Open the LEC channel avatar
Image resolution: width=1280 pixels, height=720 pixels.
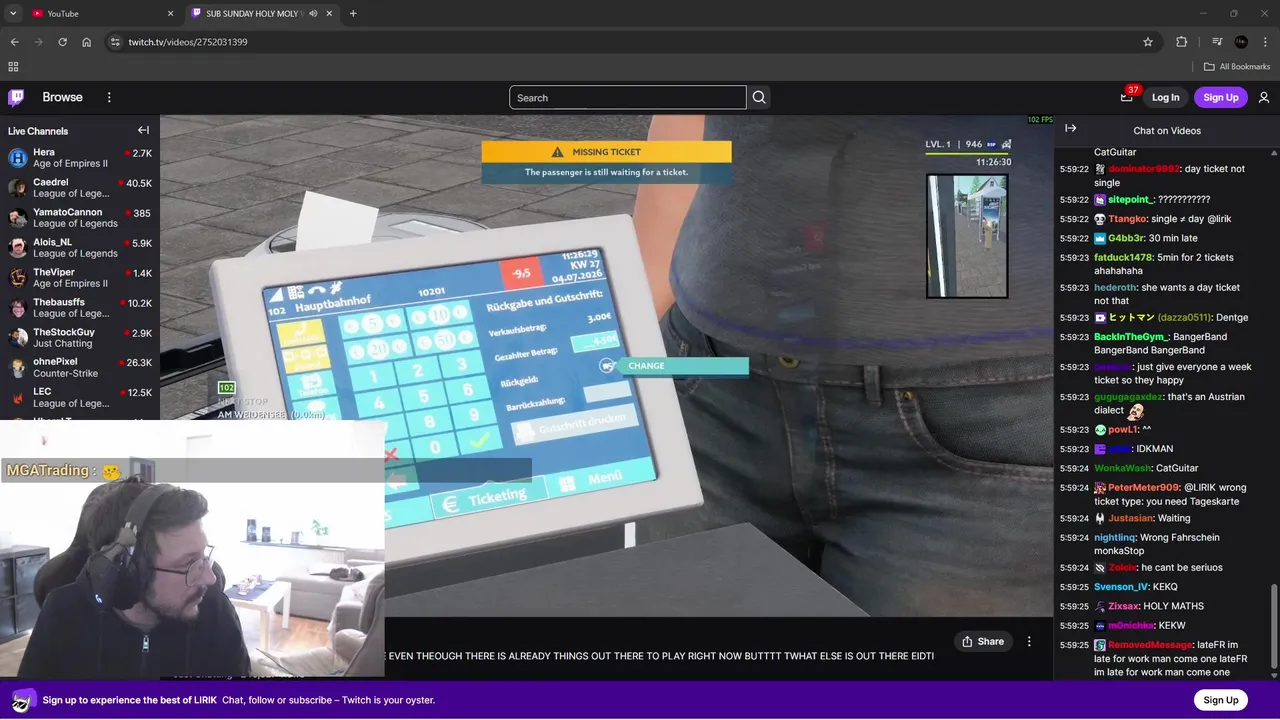(17, 398)
